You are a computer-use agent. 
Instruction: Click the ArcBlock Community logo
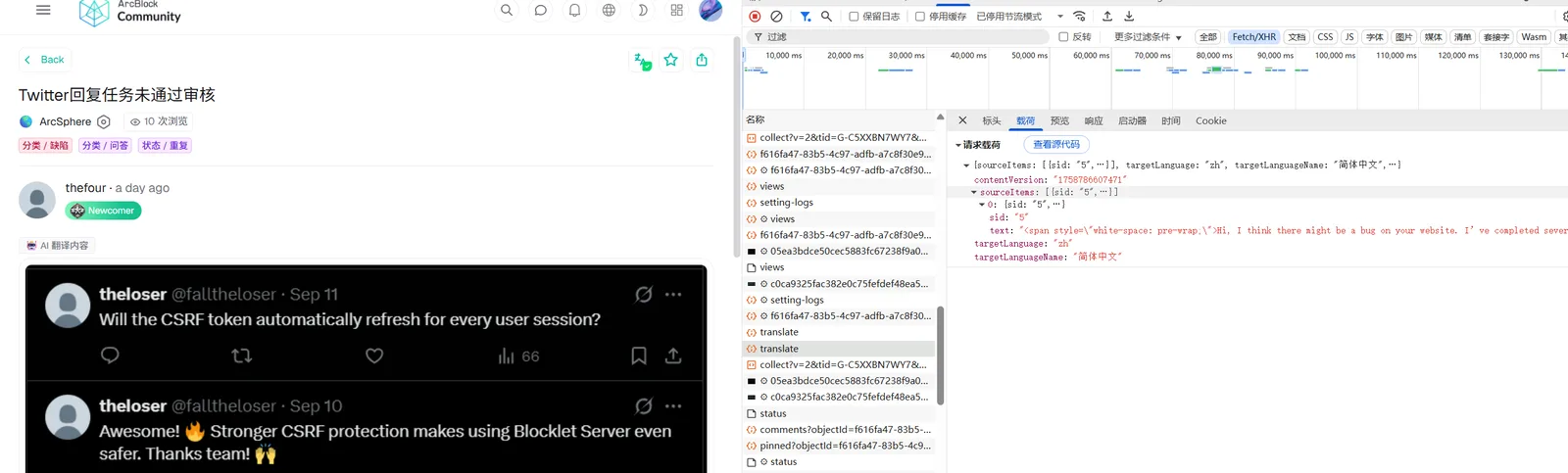(x=130, y=12)
